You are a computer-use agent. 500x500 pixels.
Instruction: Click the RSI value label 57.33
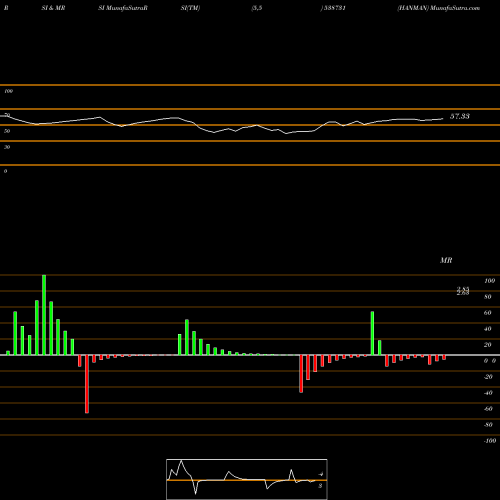pyautogui.click(x=460, y=116)
